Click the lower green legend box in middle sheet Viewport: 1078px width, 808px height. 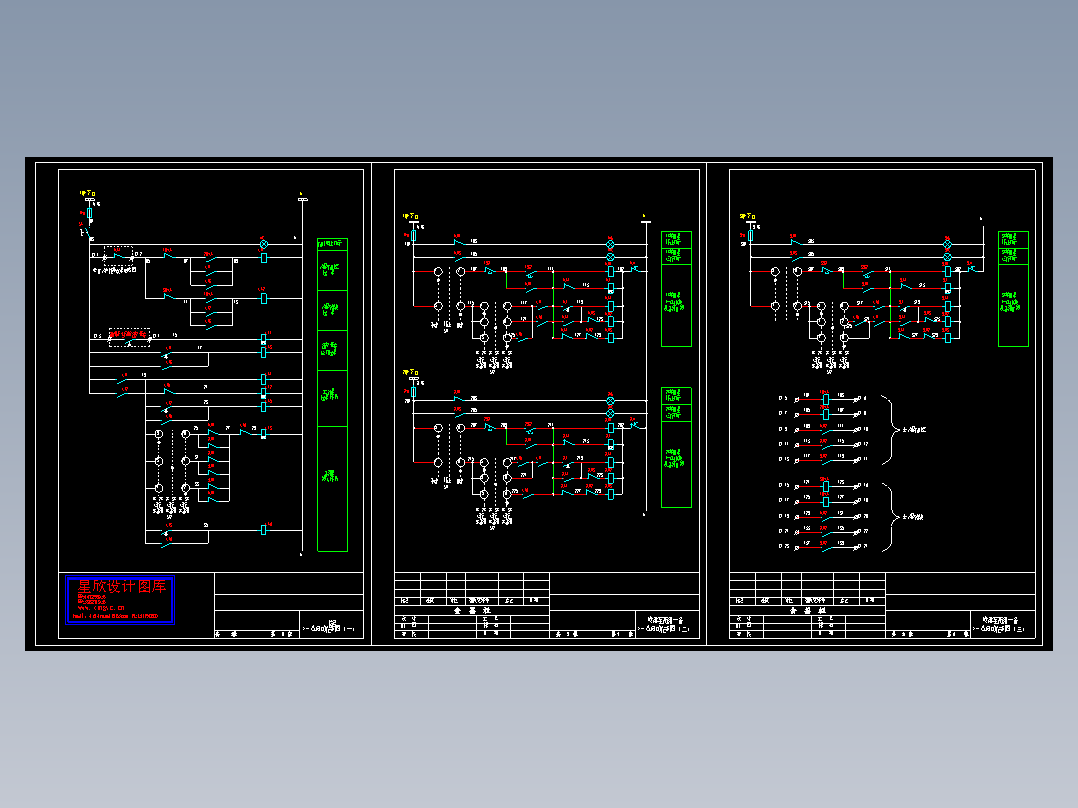(676, 448)
